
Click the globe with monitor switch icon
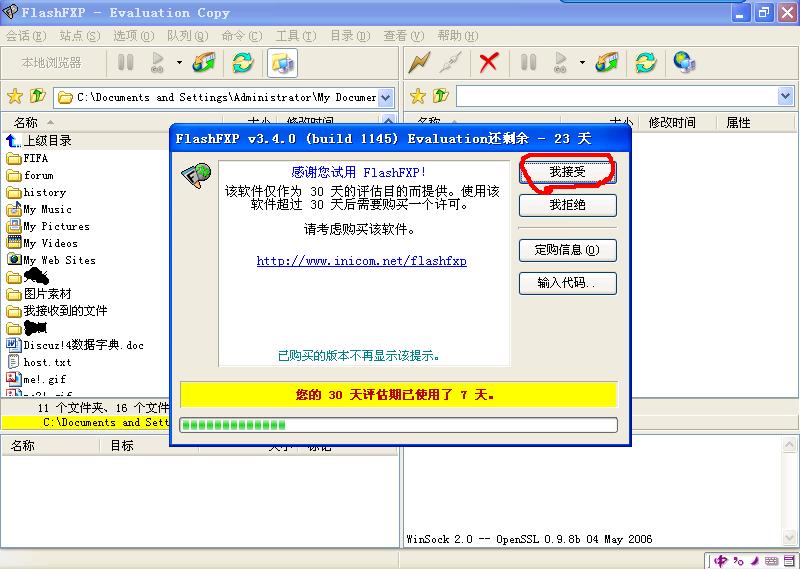click(684, 62)
